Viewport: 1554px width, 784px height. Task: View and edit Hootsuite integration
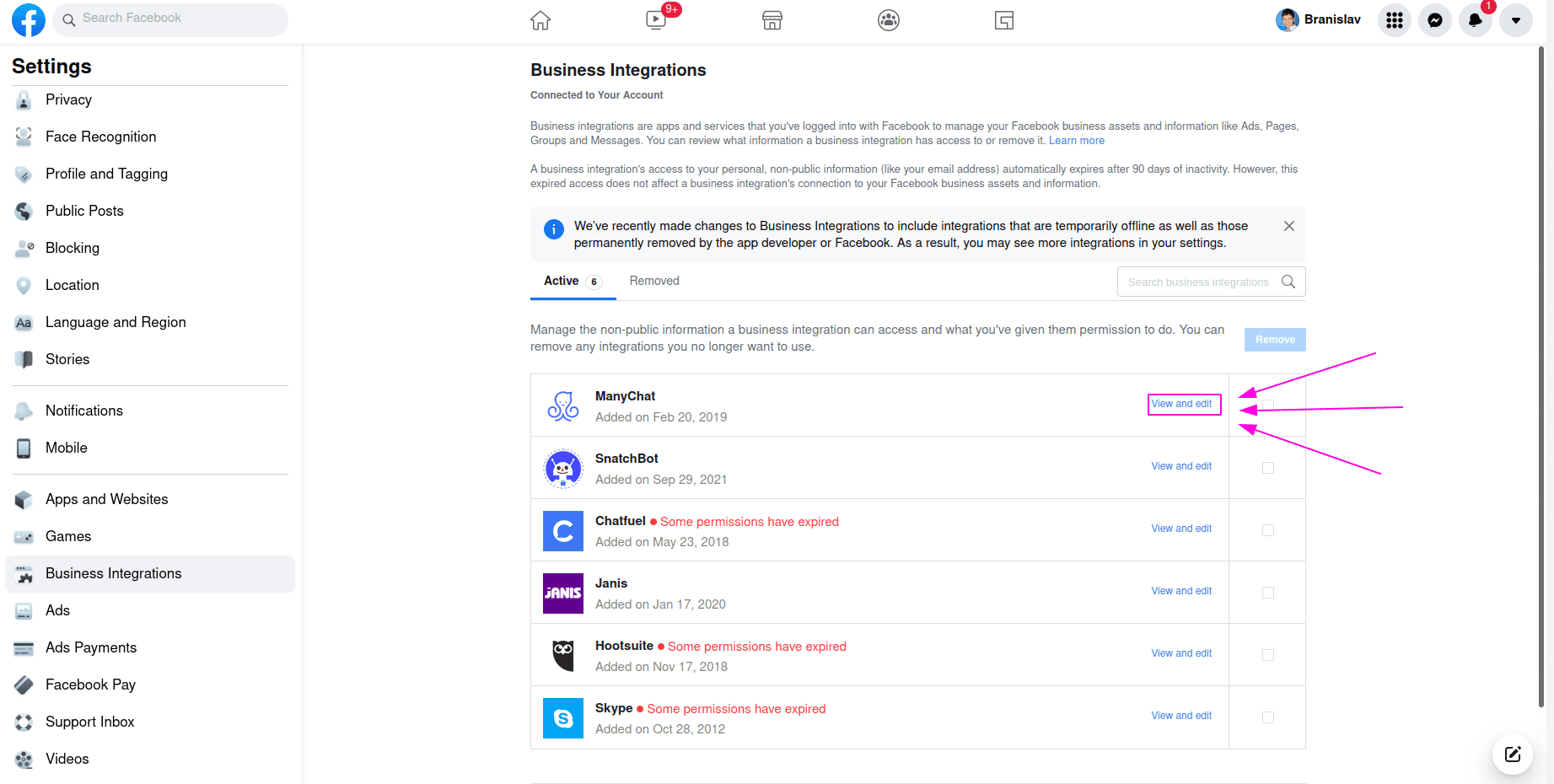(x=1181, y=653)
